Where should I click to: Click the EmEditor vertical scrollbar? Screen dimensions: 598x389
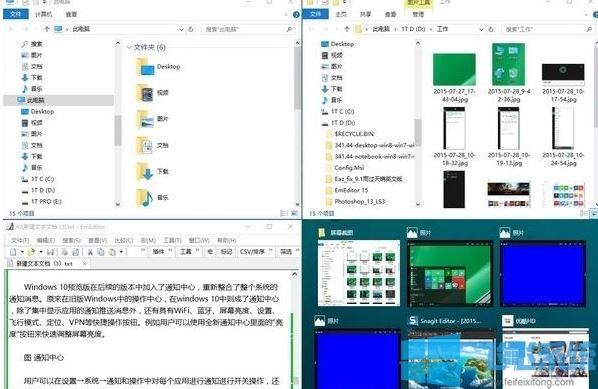(x=295, y=329)
